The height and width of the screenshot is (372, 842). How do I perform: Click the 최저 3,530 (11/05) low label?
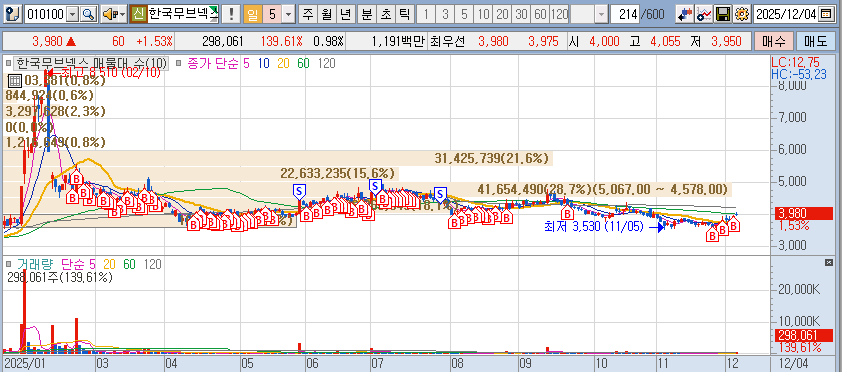593,227
